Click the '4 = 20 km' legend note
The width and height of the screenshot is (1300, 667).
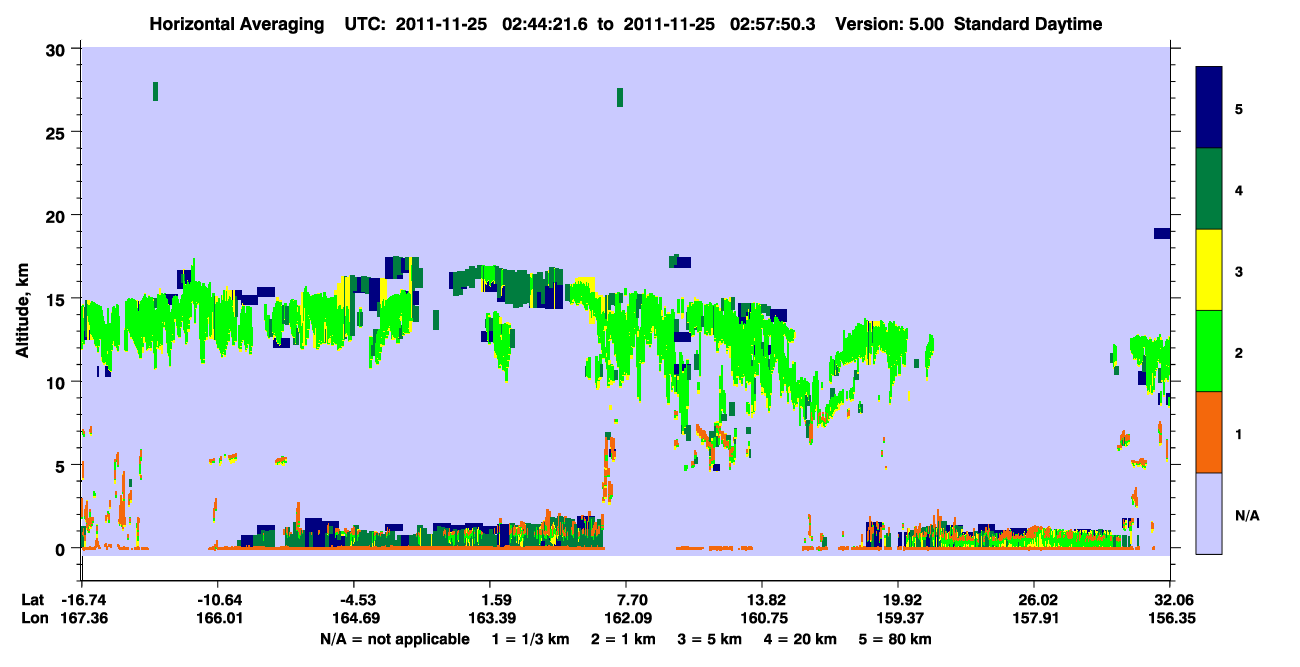[x=800, y=639]
